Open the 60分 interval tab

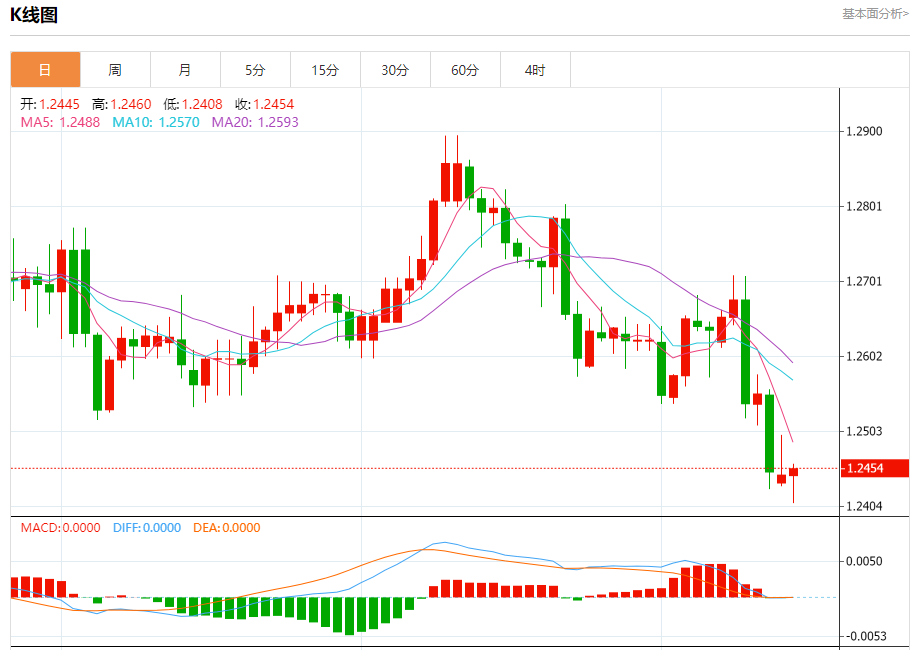coord(465,70)
